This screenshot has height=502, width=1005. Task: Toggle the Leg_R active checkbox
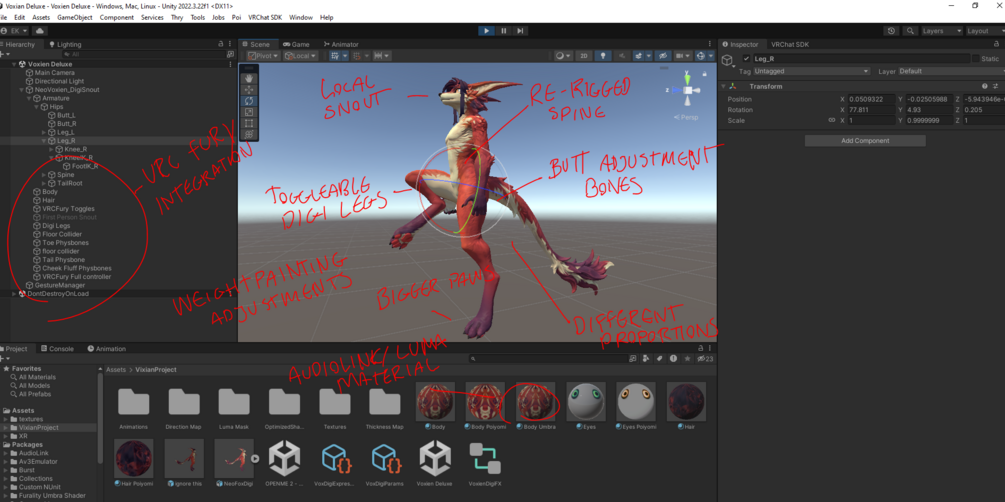(x=745, y=59)
